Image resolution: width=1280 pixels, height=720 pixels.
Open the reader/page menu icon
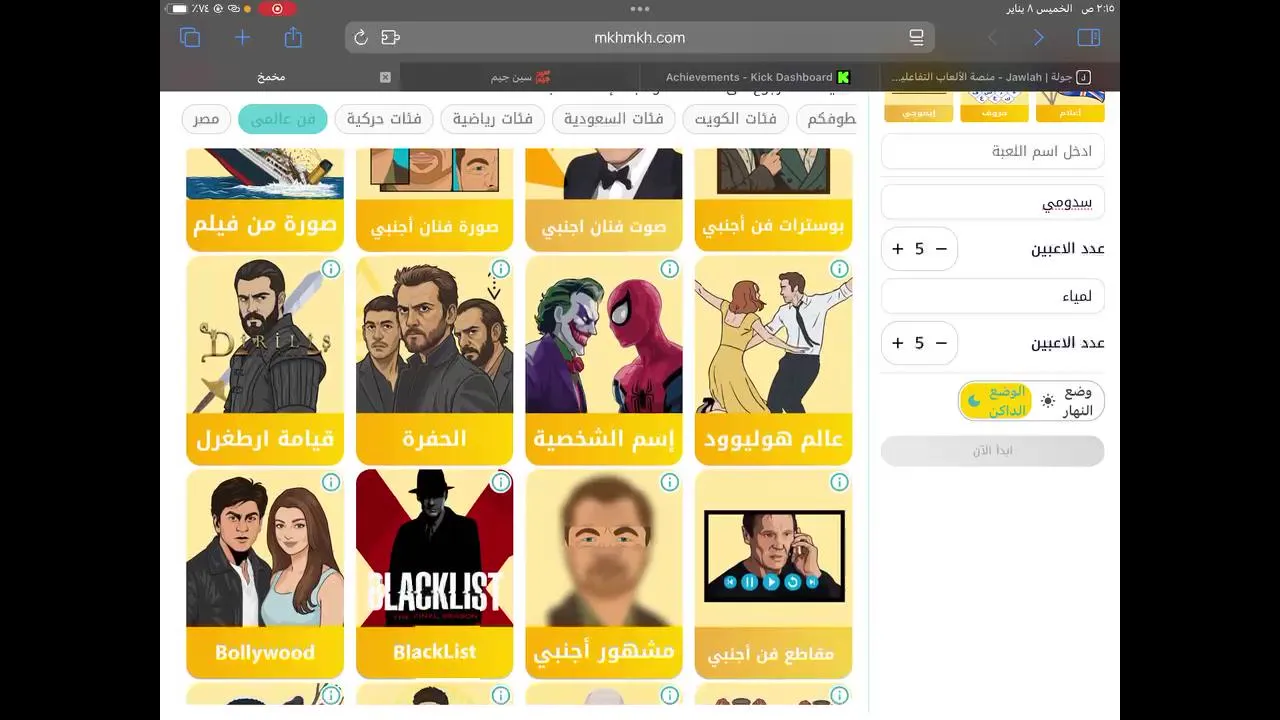click(x=916, y=38)
